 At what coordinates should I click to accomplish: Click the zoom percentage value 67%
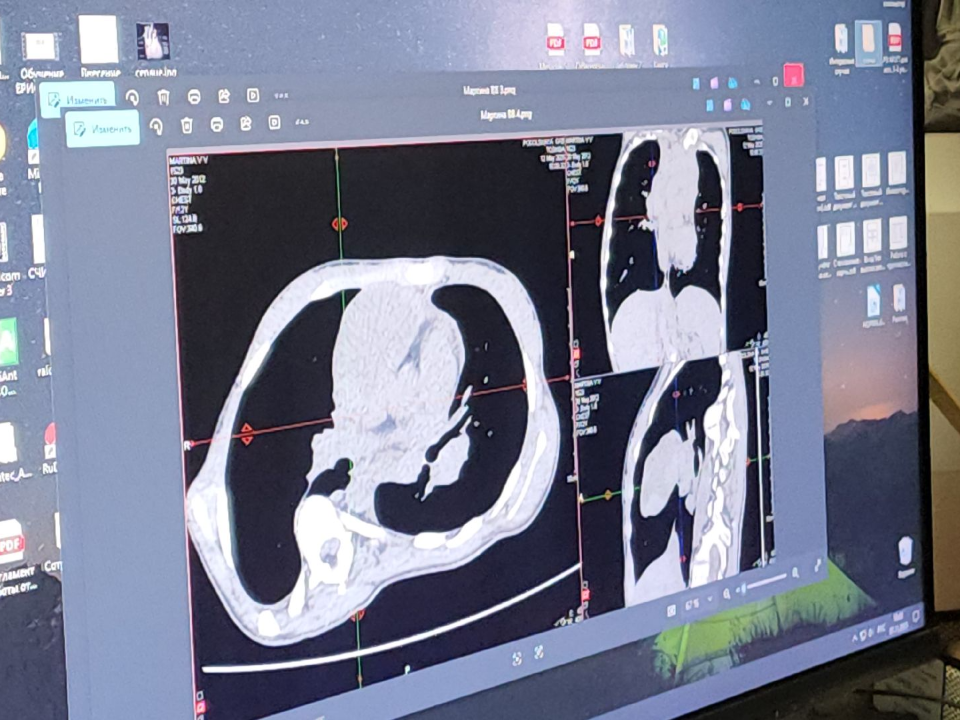tap(692, 604)
